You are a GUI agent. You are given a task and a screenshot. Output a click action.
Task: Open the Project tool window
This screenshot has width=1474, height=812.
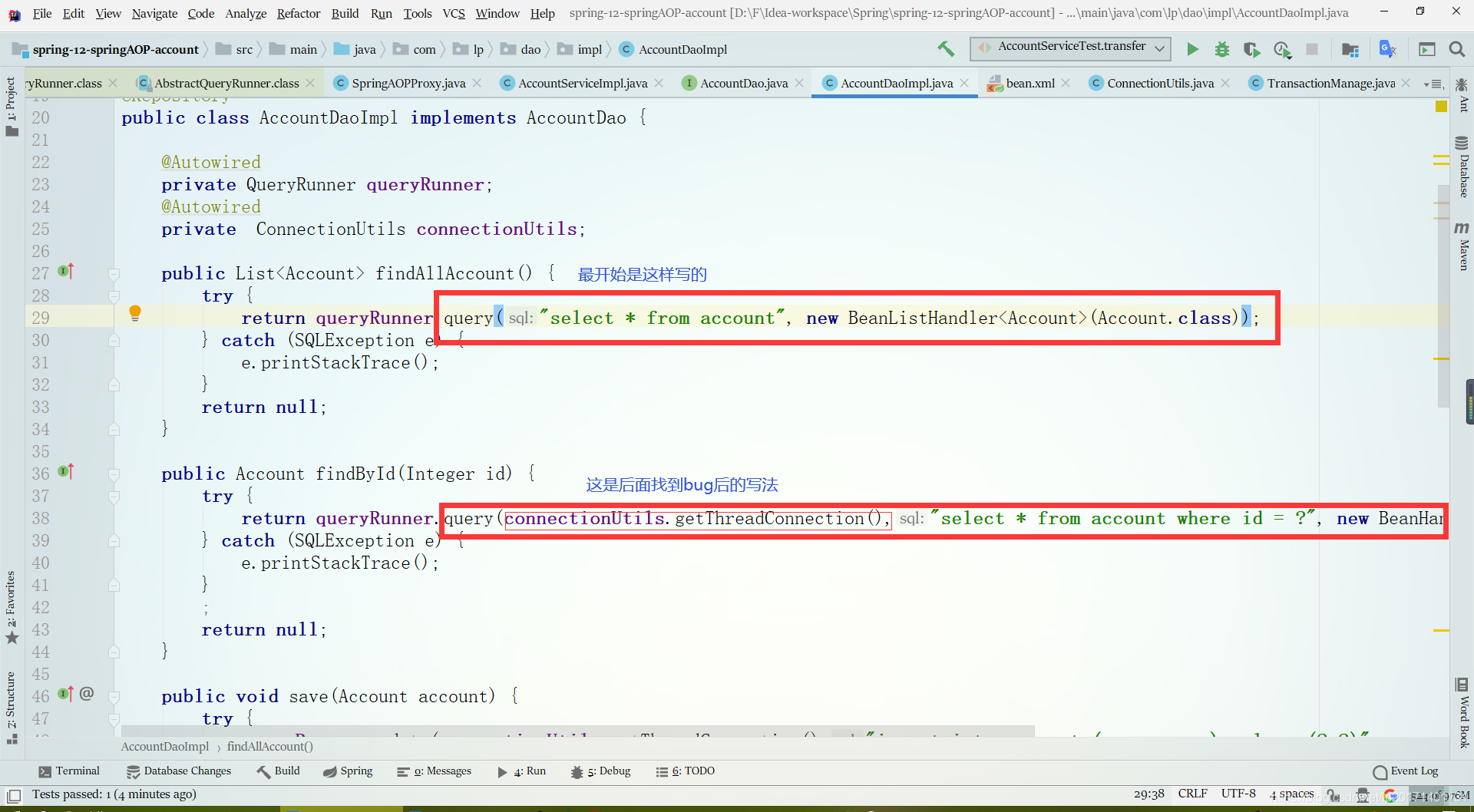[x=11, y=107]
